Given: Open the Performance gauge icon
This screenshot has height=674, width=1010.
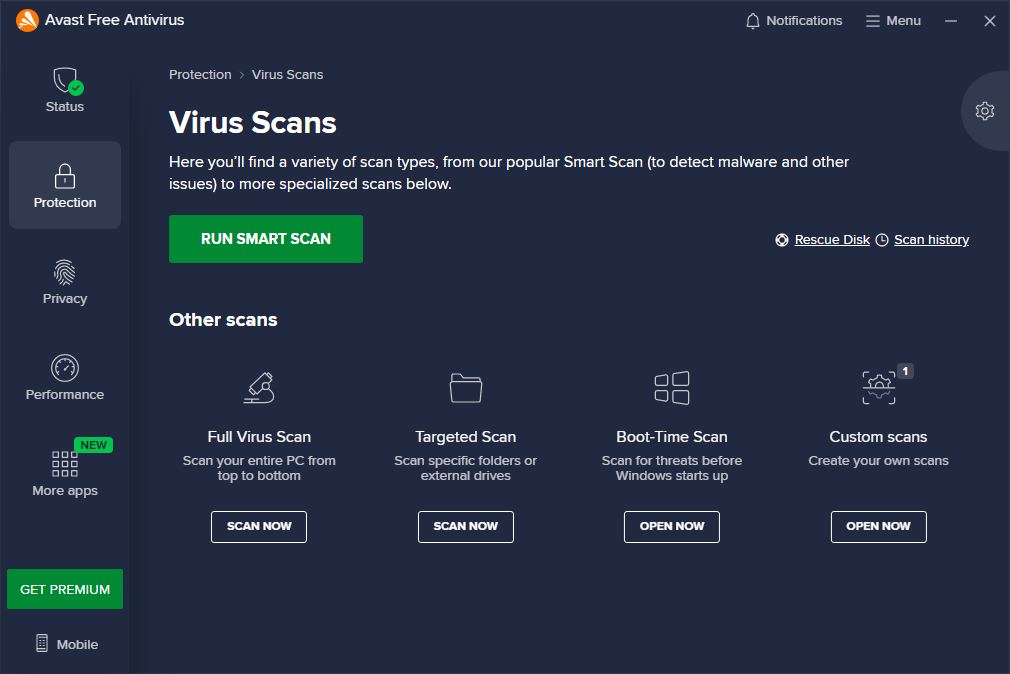Looking at the screenshot, I should pos(64,368).
